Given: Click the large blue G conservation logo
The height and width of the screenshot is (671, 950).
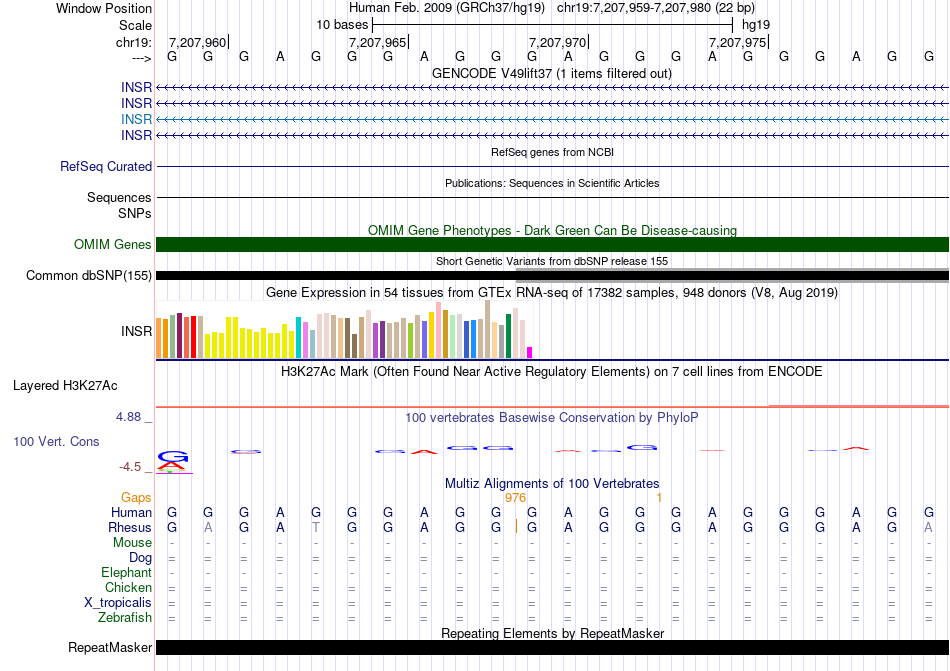Looking at the screenshot, I should coord(173,456).
